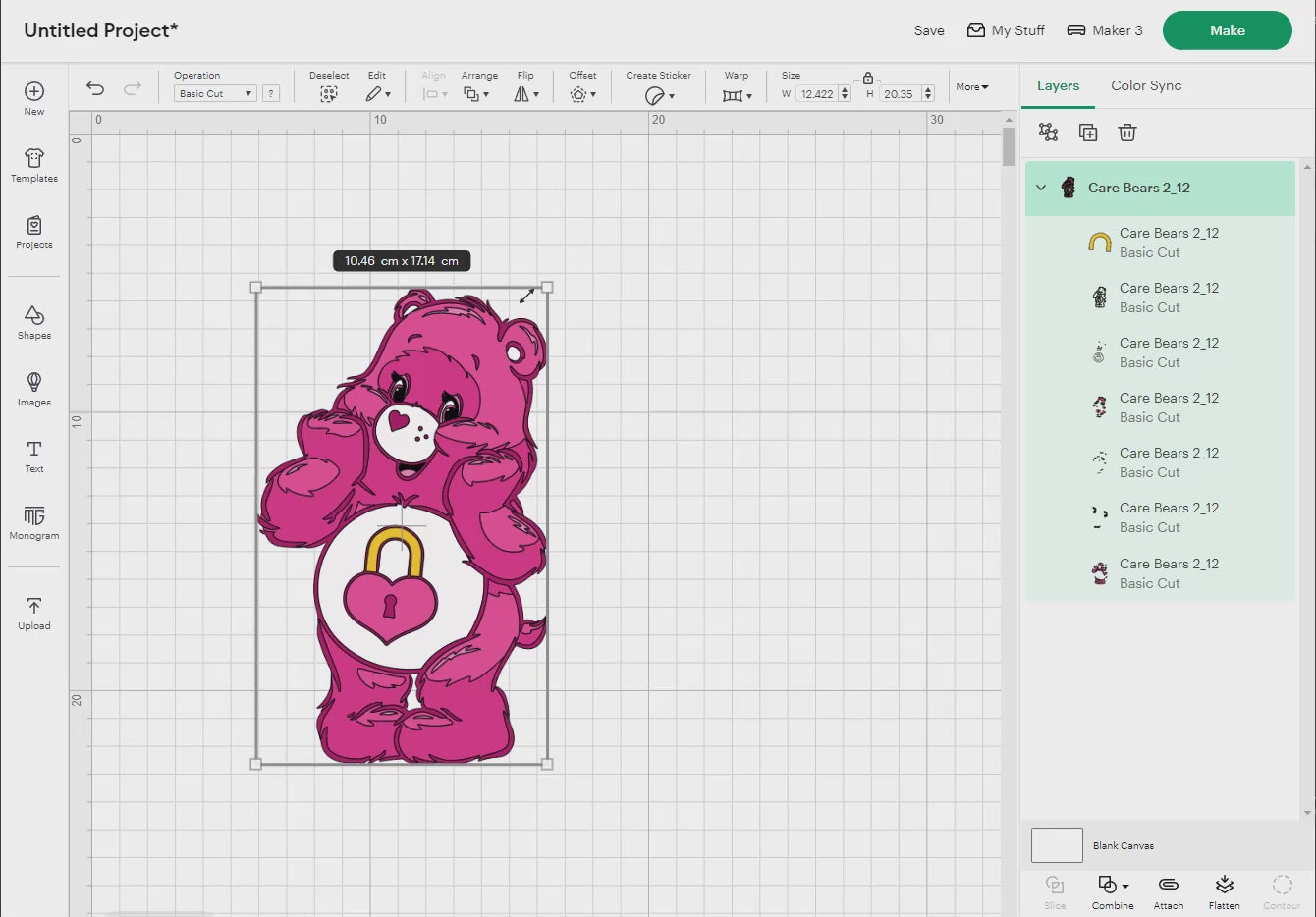Click the height stepper arrows

(928, 94)
